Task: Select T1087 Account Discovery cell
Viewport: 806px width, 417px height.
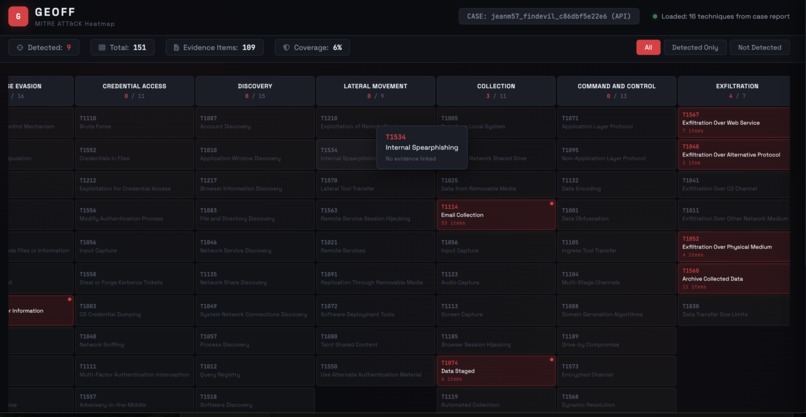Action: click(x=255, y=122)
